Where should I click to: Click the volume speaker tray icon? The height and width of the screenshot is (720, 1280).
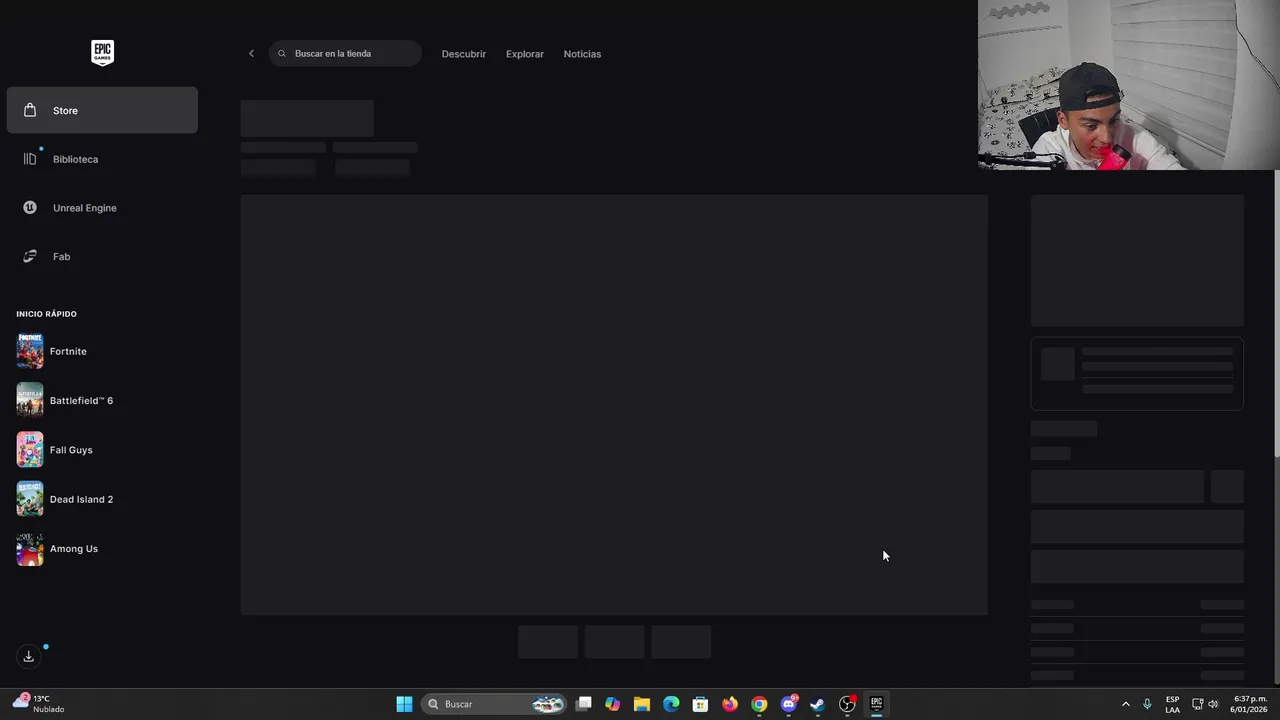pyautogui.click(x=1213, y=704)
